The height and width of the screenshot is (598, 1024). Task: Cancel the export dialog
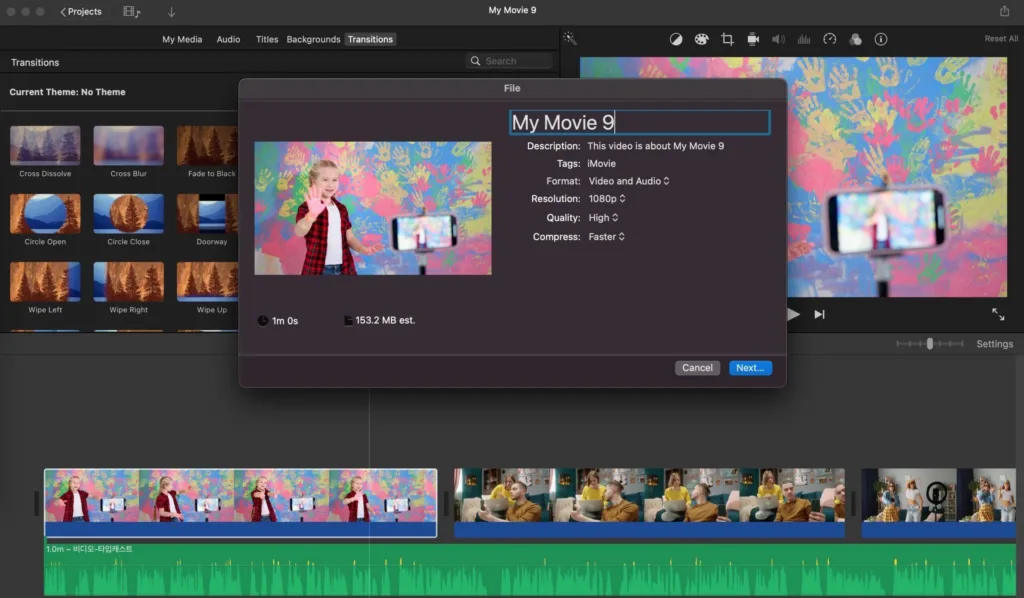[697, 368]
